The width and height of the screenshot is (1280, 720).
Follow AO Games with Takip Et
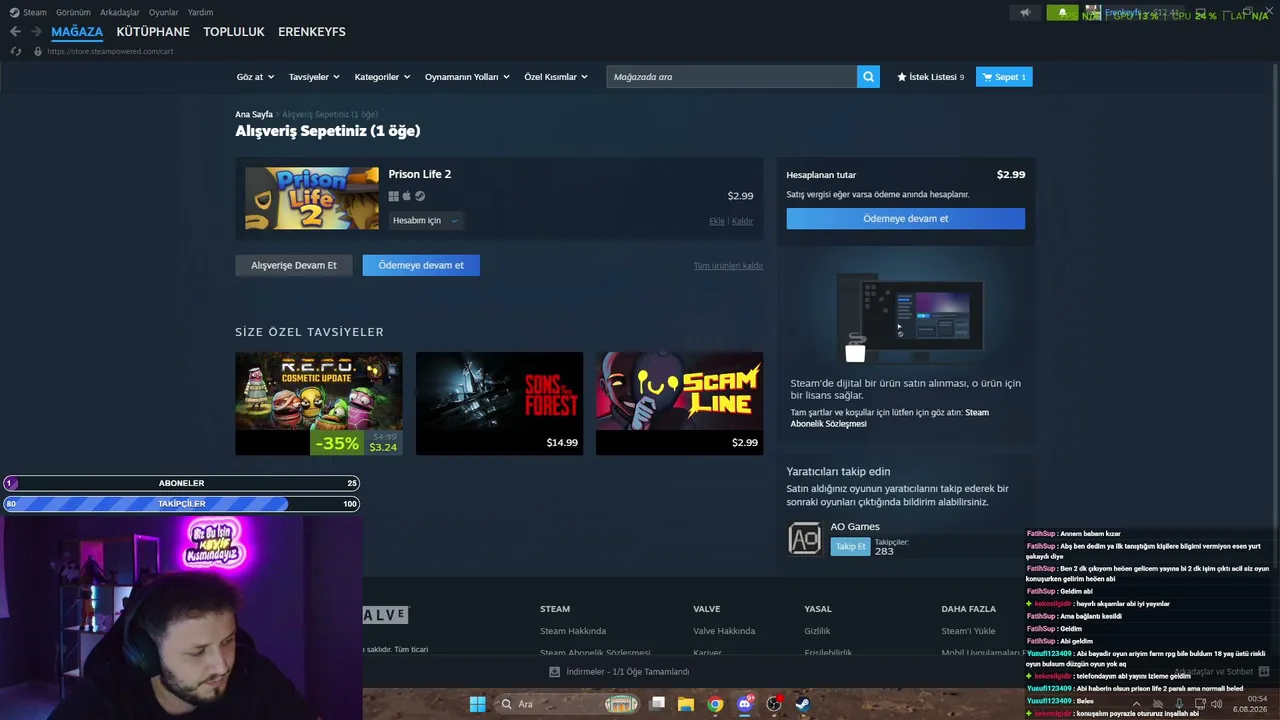850,547
